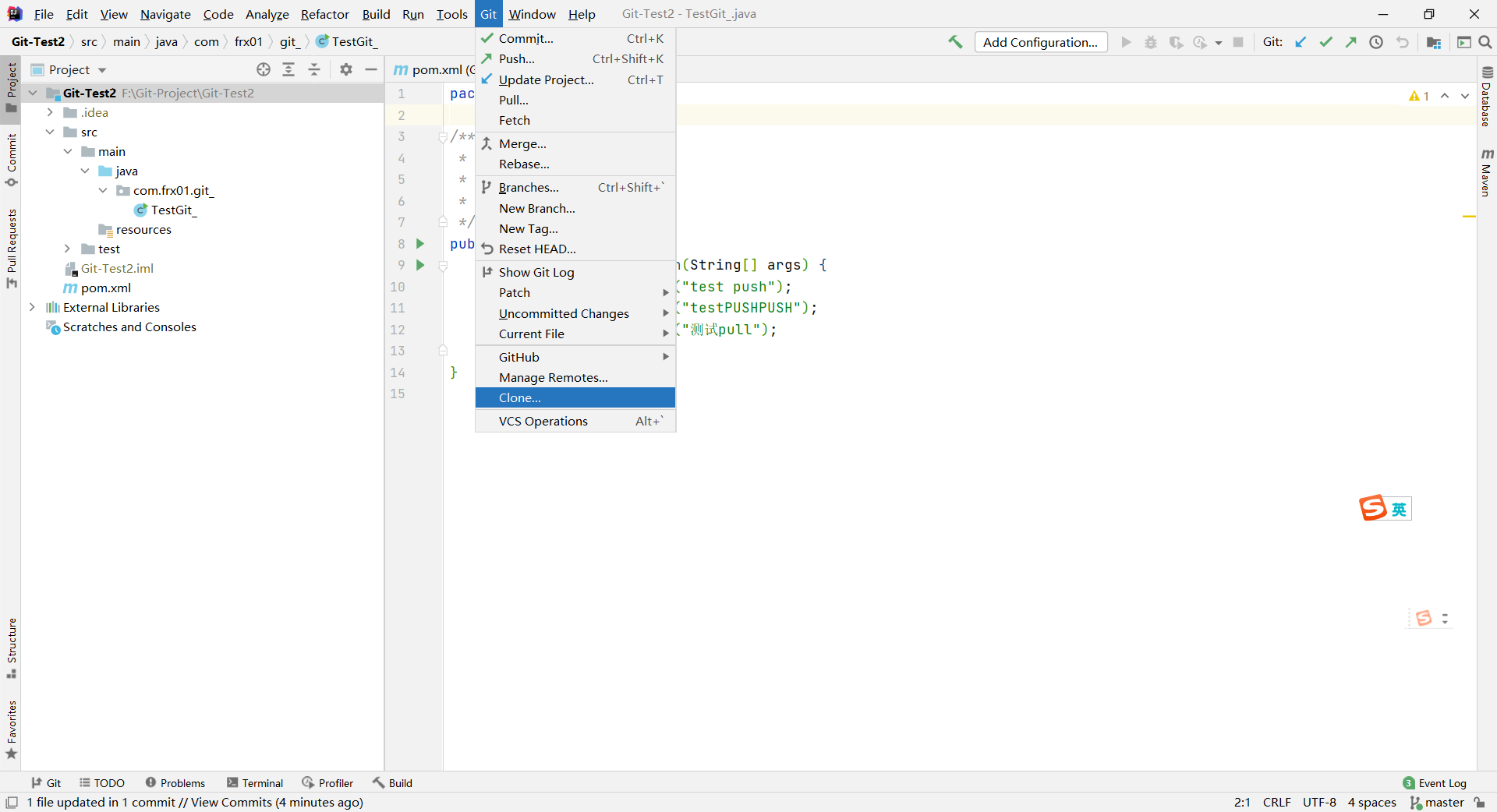Click run gutter arrow on line 9
The image size is (1497, 812).
tap(420, 265)
